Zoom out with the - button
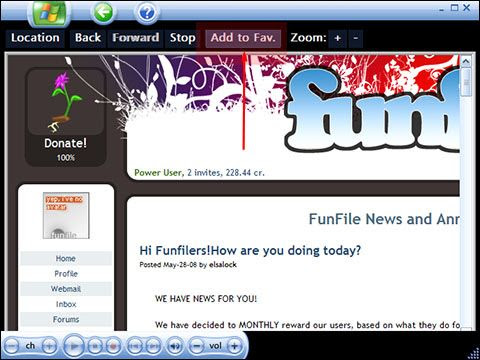The width and height of the screenshot is (480, 360). pyautogui.click(x=356, y=38)
